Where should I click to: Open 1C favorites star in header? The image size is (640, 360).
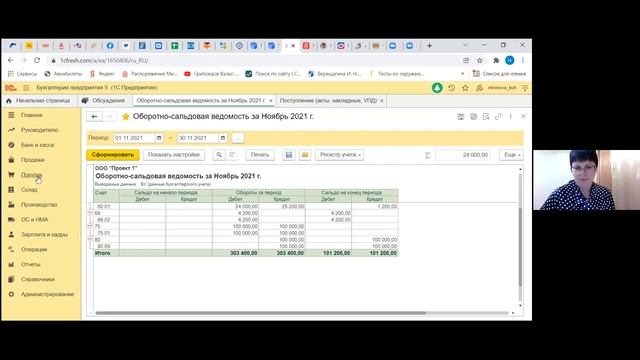pyautogui.click(x=465, y=88)
